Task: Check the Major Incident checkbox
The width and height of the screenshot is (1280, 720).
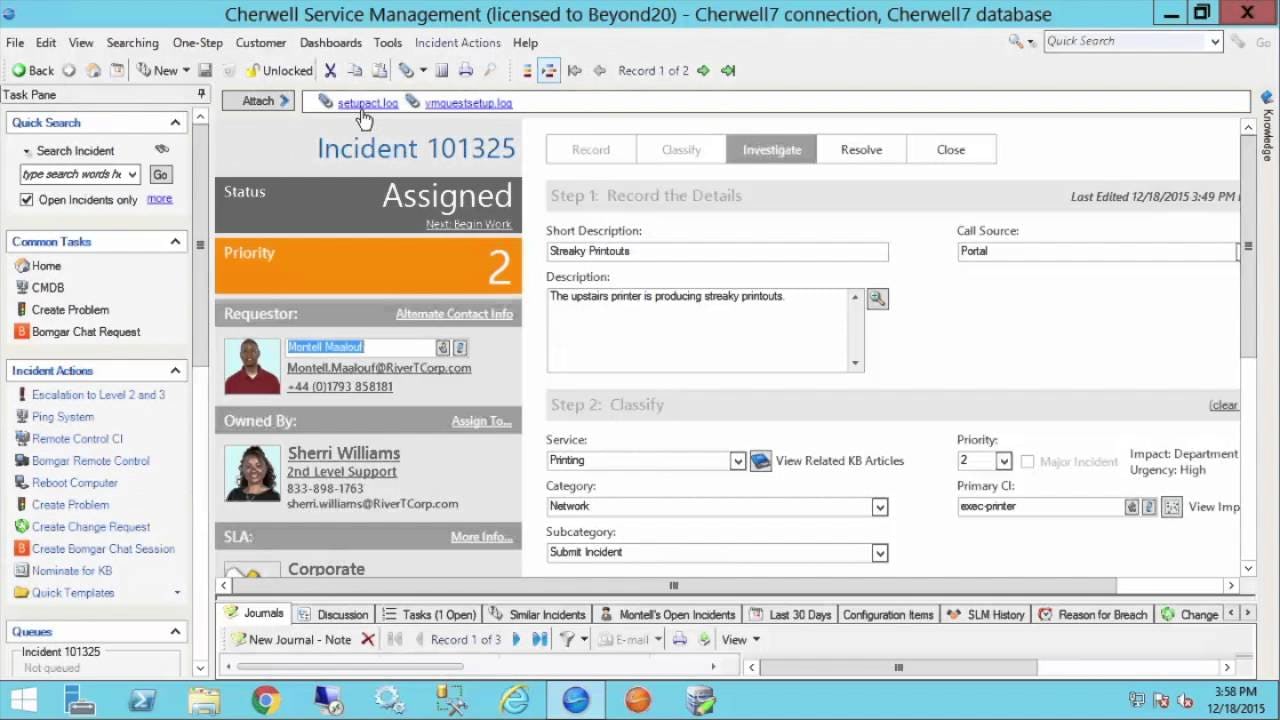Action: pyautogui.click(x=1027, y=461)
